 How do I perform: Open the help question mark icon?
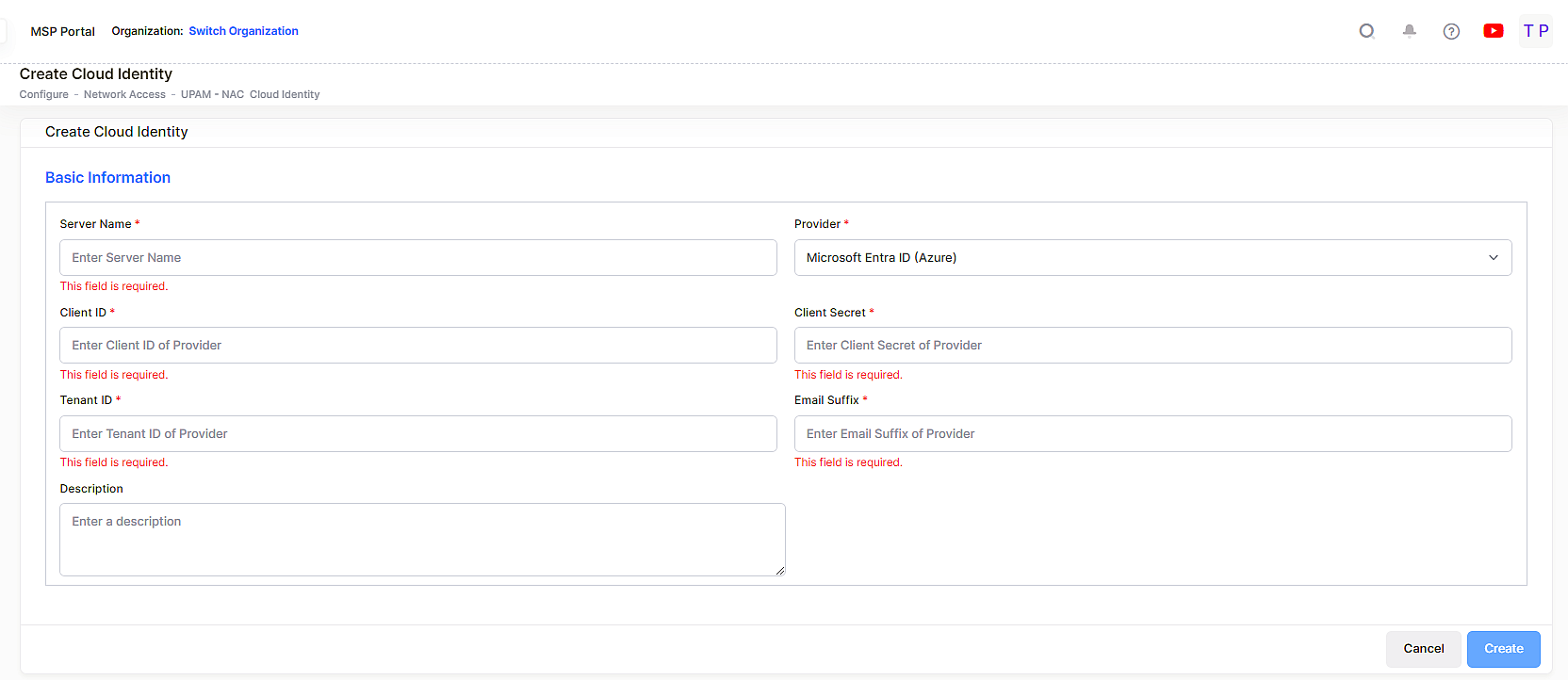(x=1451, y=31)
